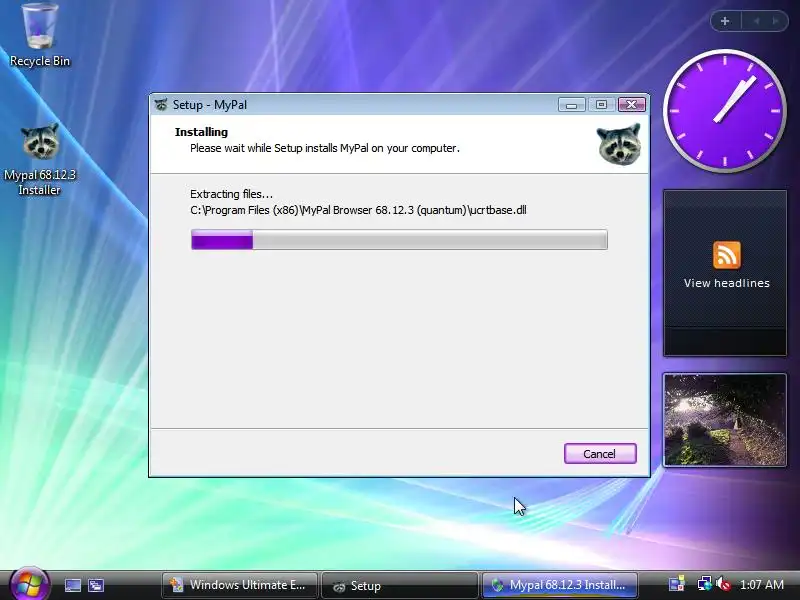This screenshot has height=600, width=800.
Task: Click the 'Installing' heading
Action: pyautogui.click(x=201, y=132)
